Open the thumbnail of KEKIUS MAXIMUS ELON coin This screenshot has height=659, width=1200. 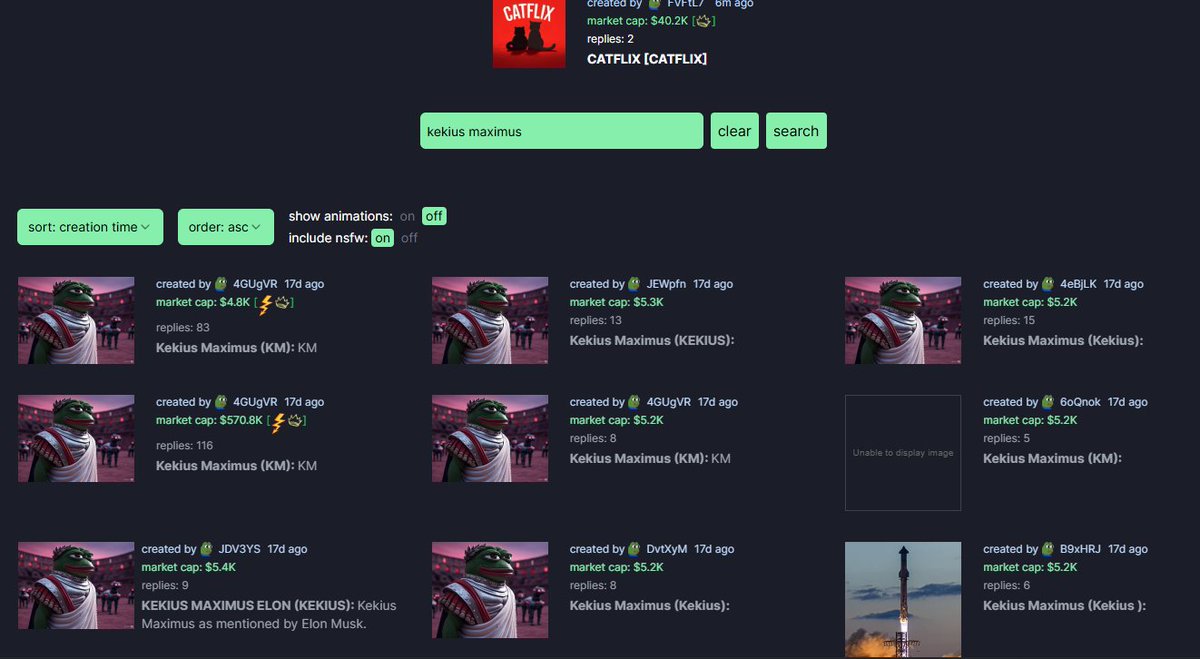76,585
